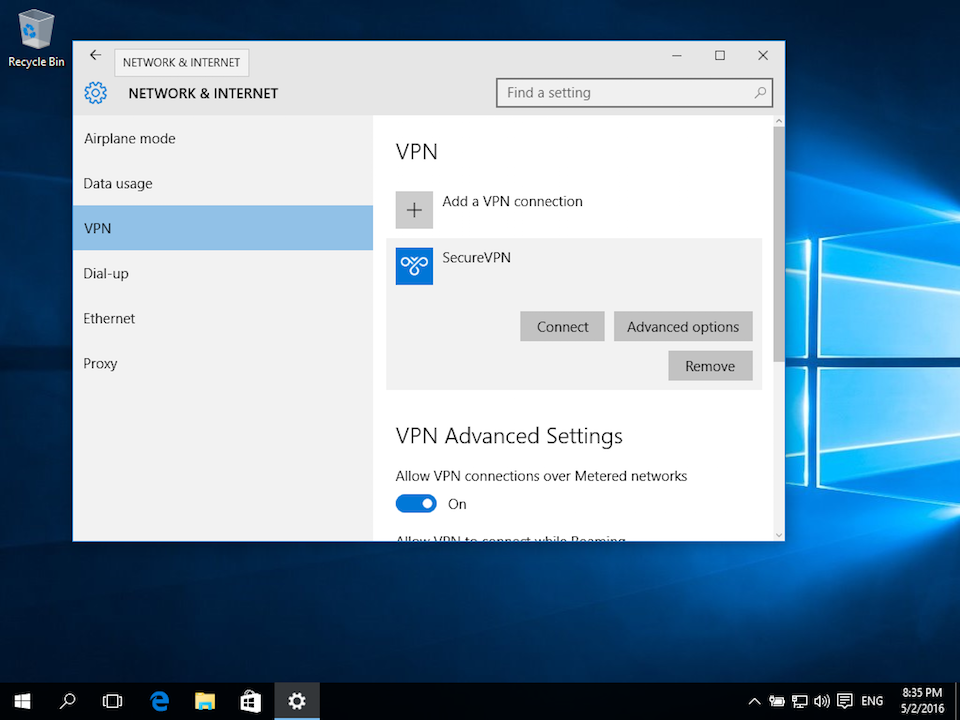Select Dial-up in the left sidebar

(106, 273)
